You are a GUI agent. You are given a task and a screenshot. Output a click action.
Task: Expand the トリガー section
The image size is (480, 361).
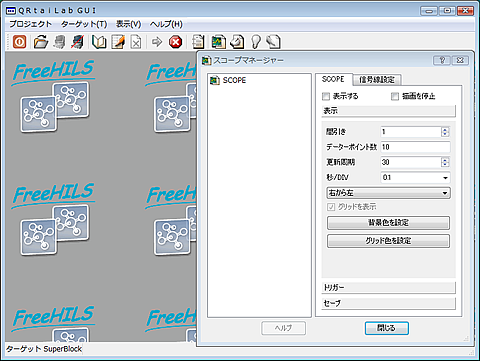pyautogui.click(x=388, y=288)
